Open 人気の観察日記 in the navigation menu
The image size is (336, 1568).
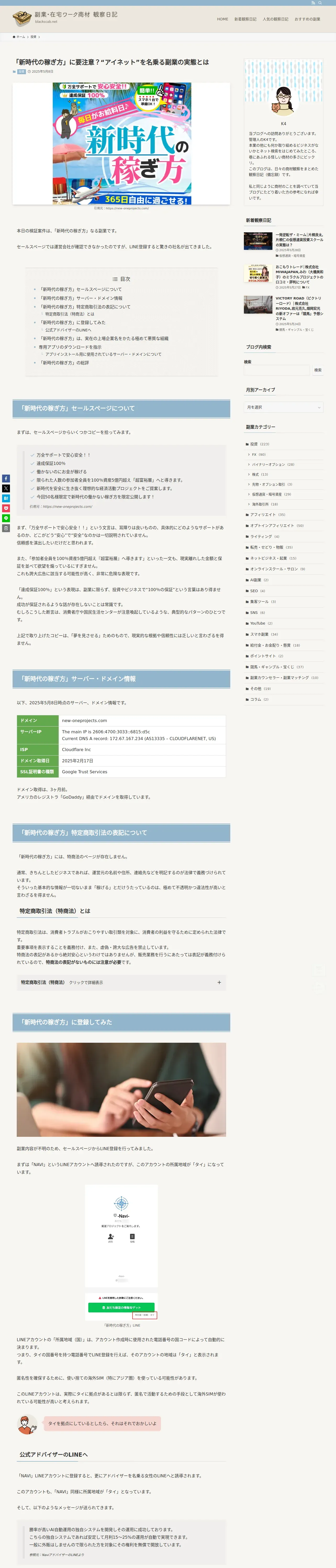tap(275, 19)
